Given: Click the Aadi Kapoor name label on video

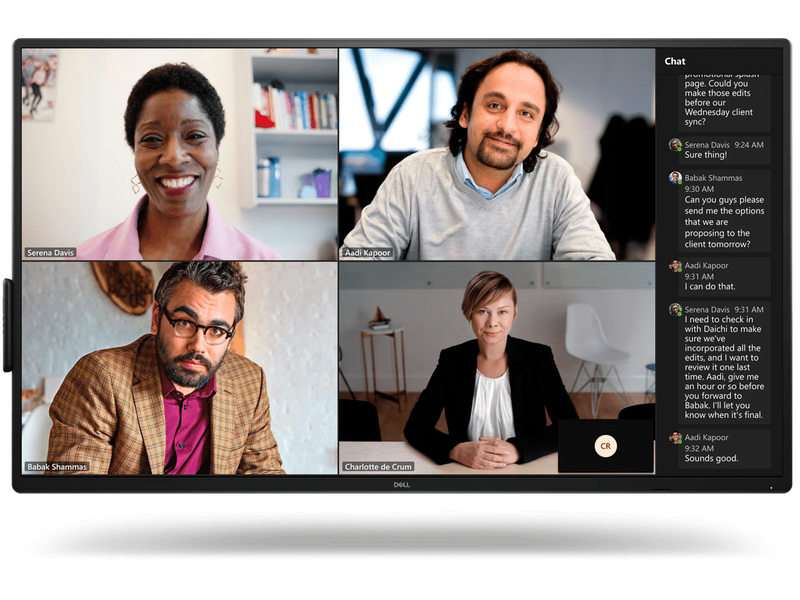Looking at the screenshot, I should tap(368, 253).
